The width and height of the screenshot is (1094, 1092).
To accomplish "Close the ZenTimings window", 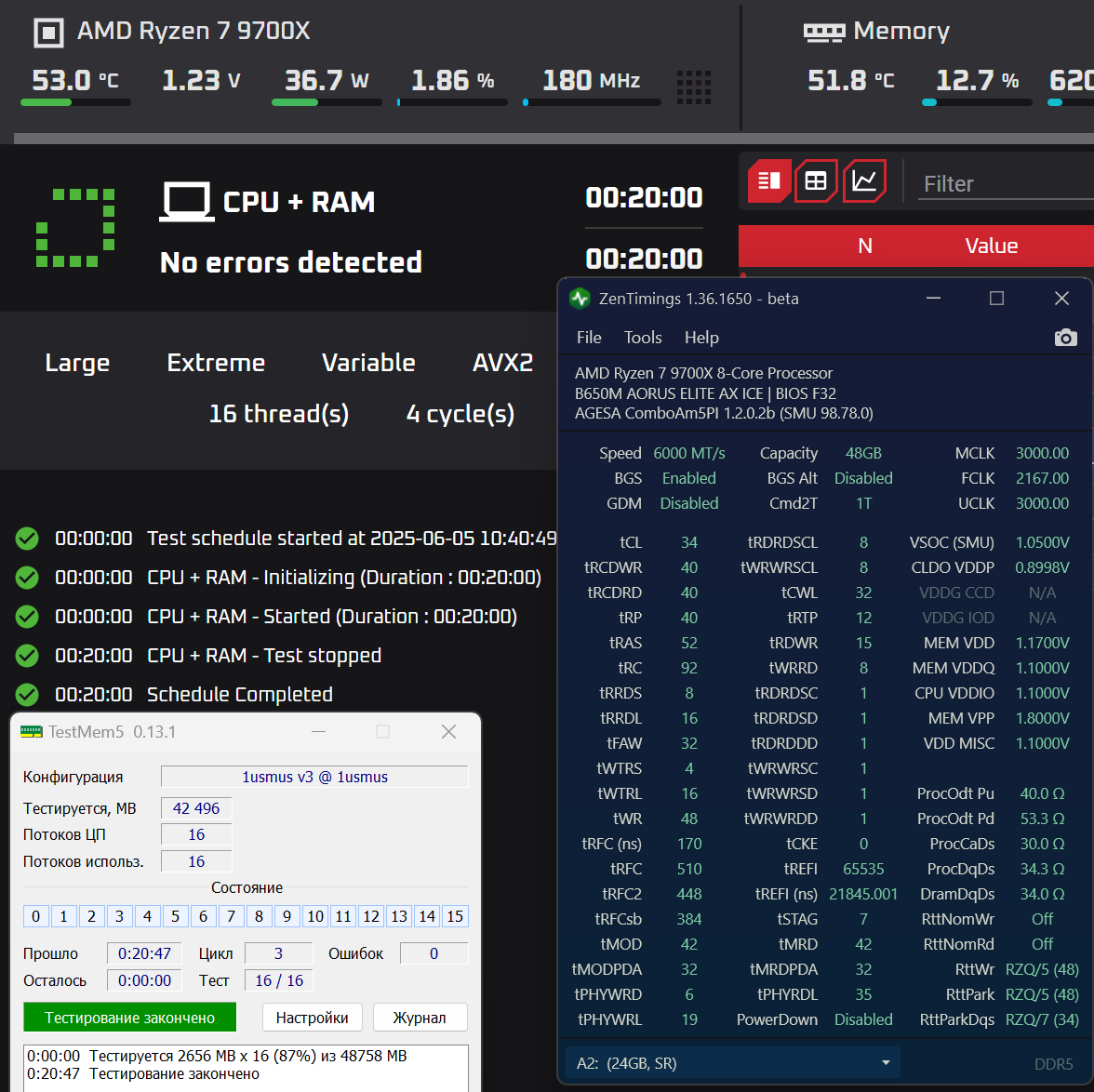I will click(x=1061, y=299).
